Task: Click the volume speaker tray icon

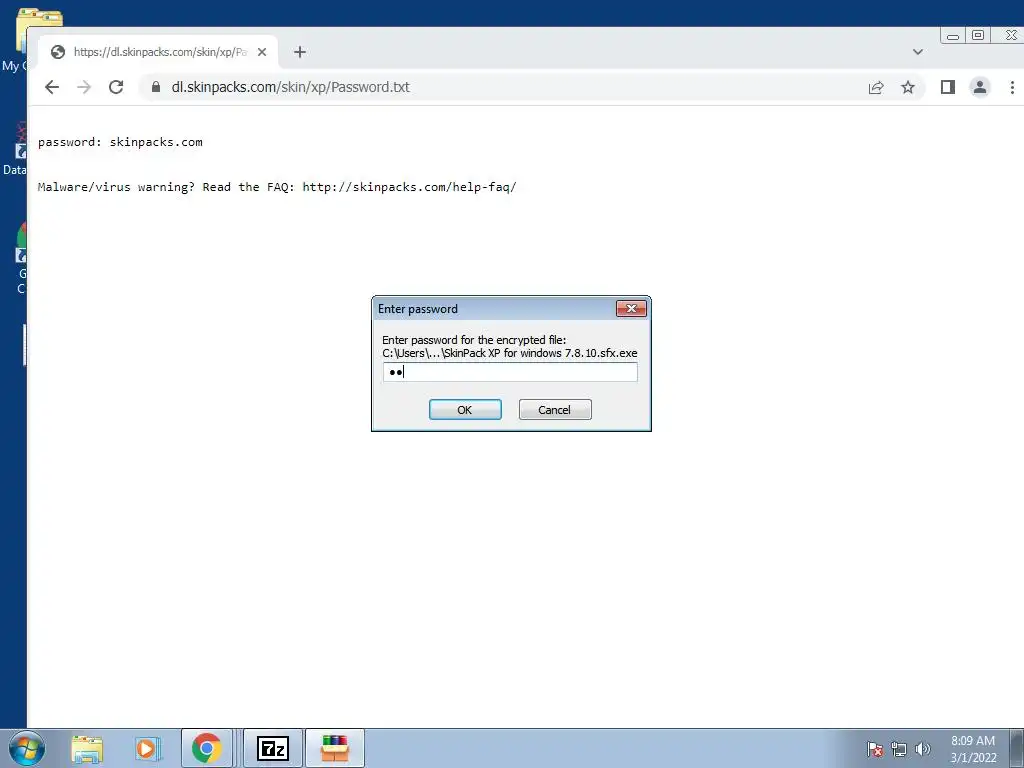Action: 922,749
